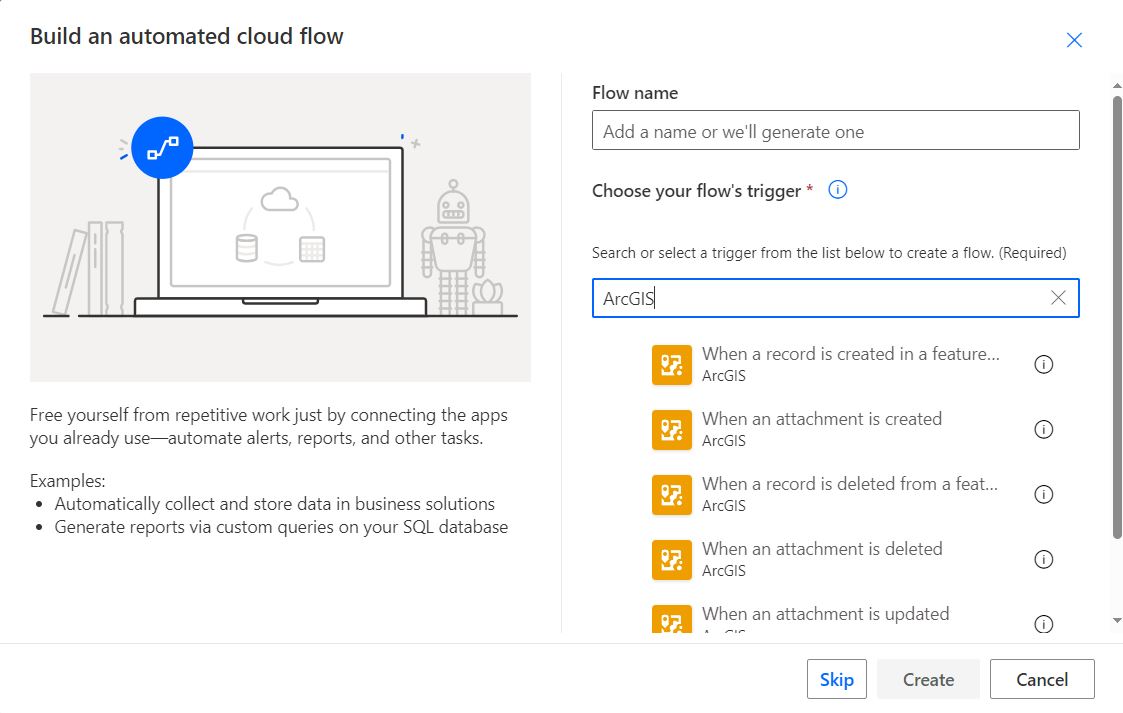Image resolution: width=1123 pixels, height=713 pixels.
Task: Select ArcGIS icon for attachment updated trigger
Action: click(x=672, y=619)
